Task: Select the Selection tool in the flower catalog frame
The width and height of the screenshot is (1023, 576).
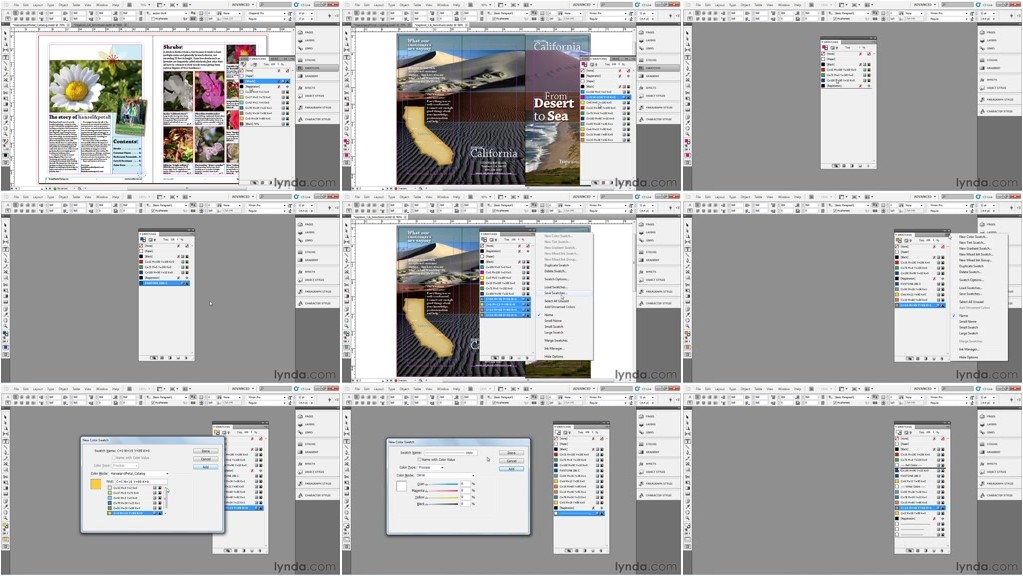Action: (x=5, y=33)
